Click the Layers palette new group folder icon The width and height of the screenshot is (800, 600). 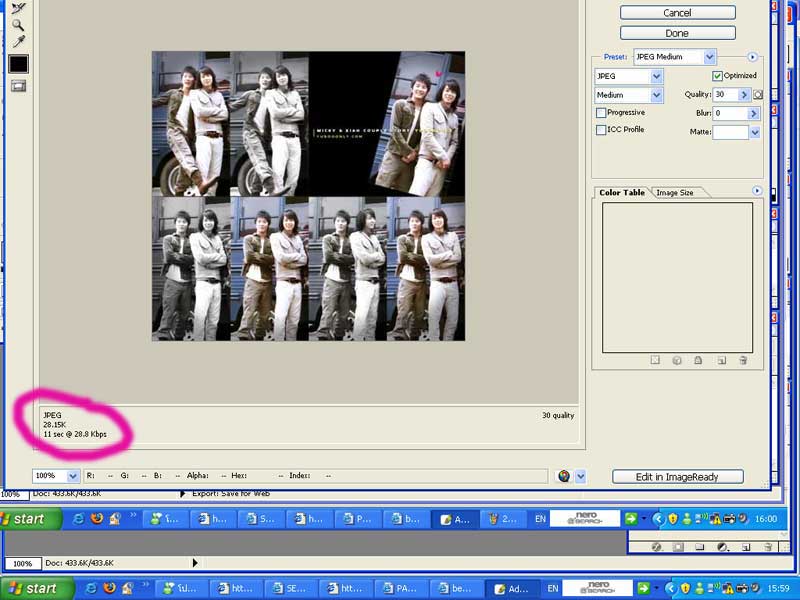699,547
